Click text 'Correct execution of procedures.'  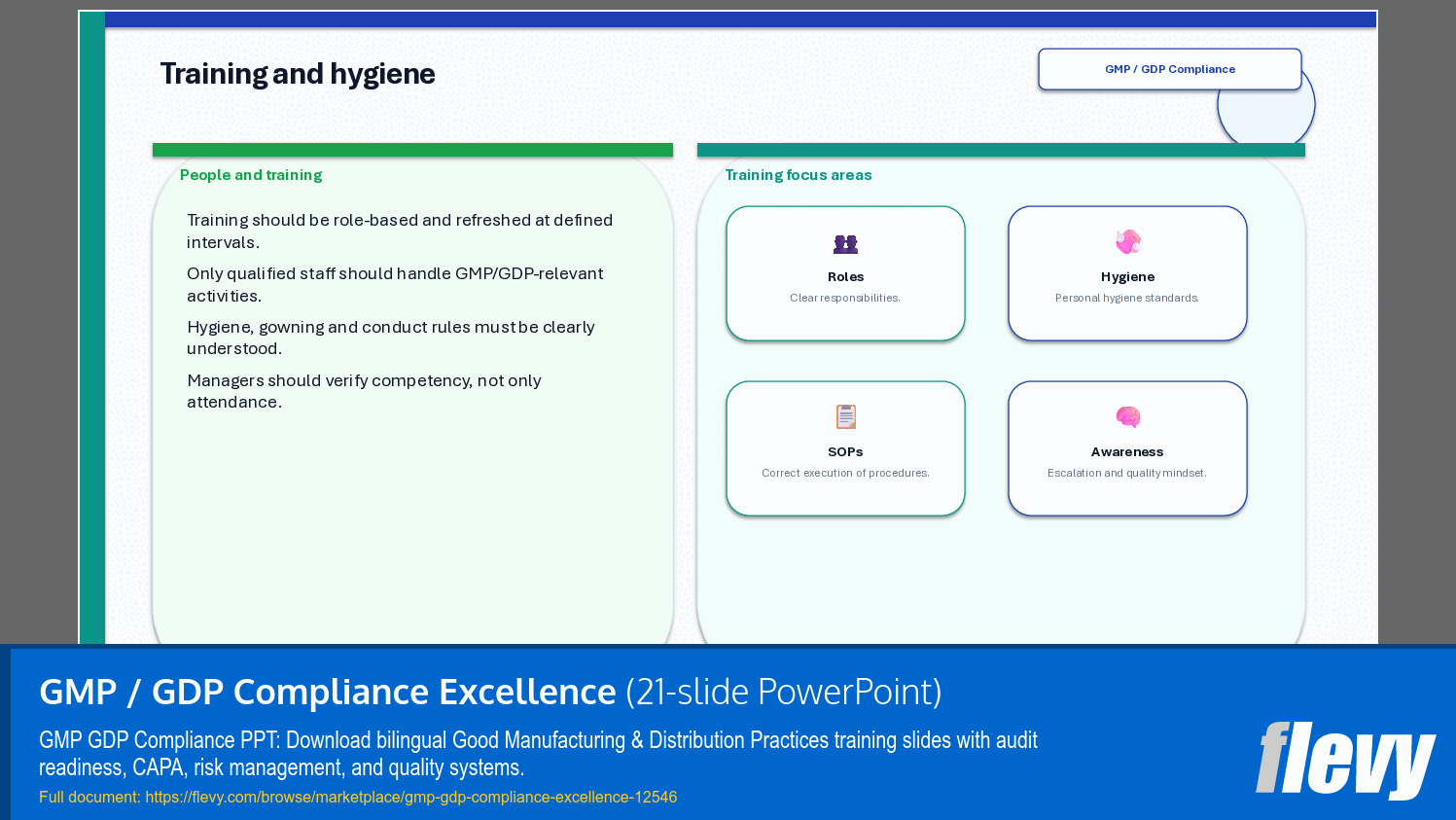tap(845, 473)
